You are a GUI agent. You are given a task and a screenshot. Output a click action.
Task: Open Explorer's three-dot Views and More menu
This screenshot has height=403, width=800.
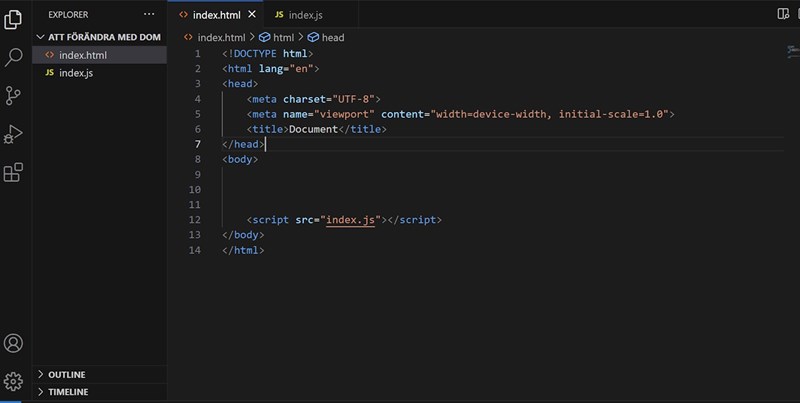[149, 15]
